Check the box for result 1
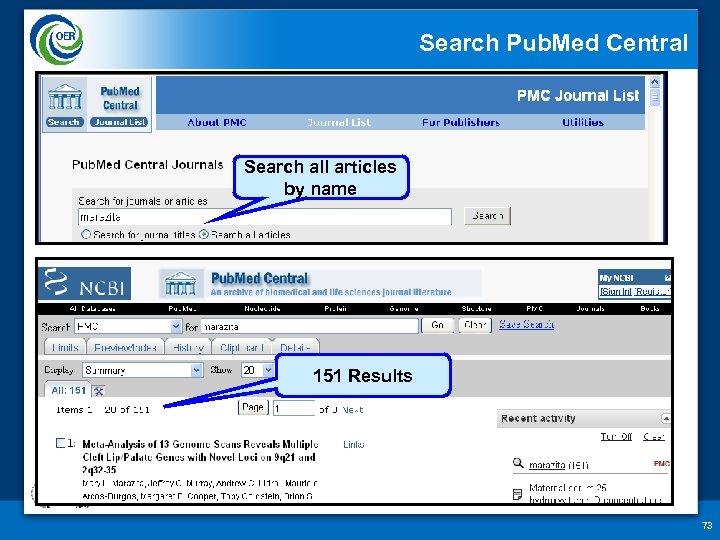This screenshot has height=540, width=720. coord(60,443)
